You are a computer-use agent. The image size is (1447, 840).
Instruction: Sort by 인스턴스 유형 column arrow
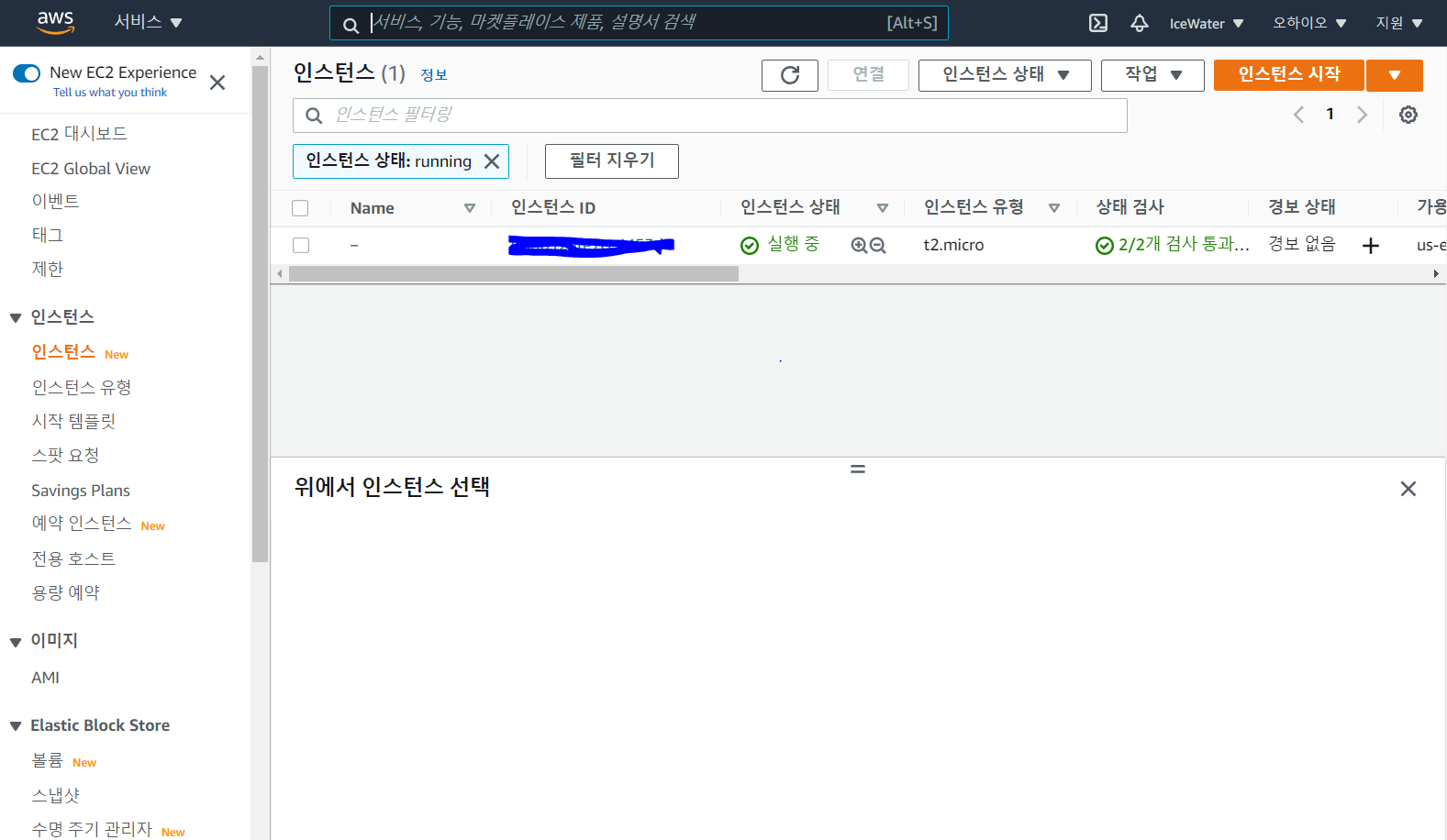(x=1054, y=208)
